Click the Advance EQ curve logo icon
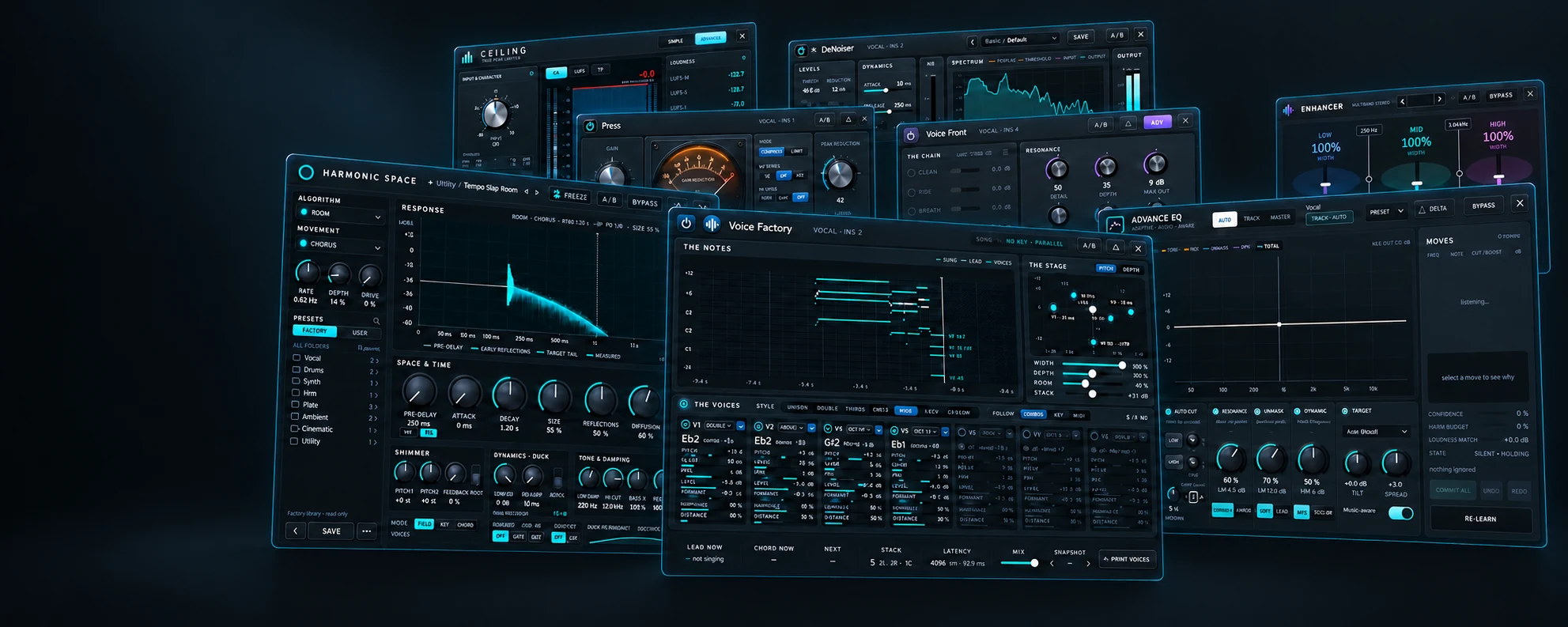This screenshot has width=1568, height=627. (x=1115, y=225)
